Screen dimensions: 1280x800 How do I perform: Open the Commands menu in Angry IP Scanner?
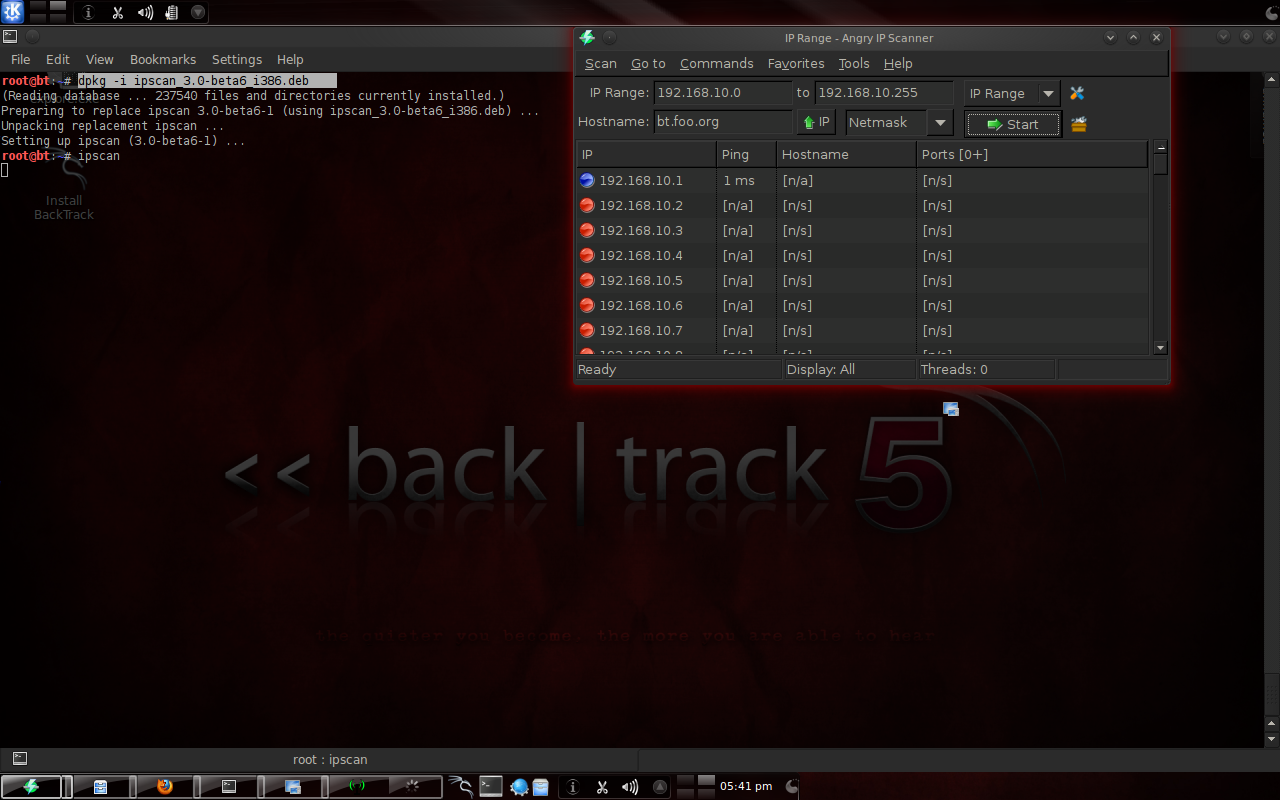click(x=716, y=63)
